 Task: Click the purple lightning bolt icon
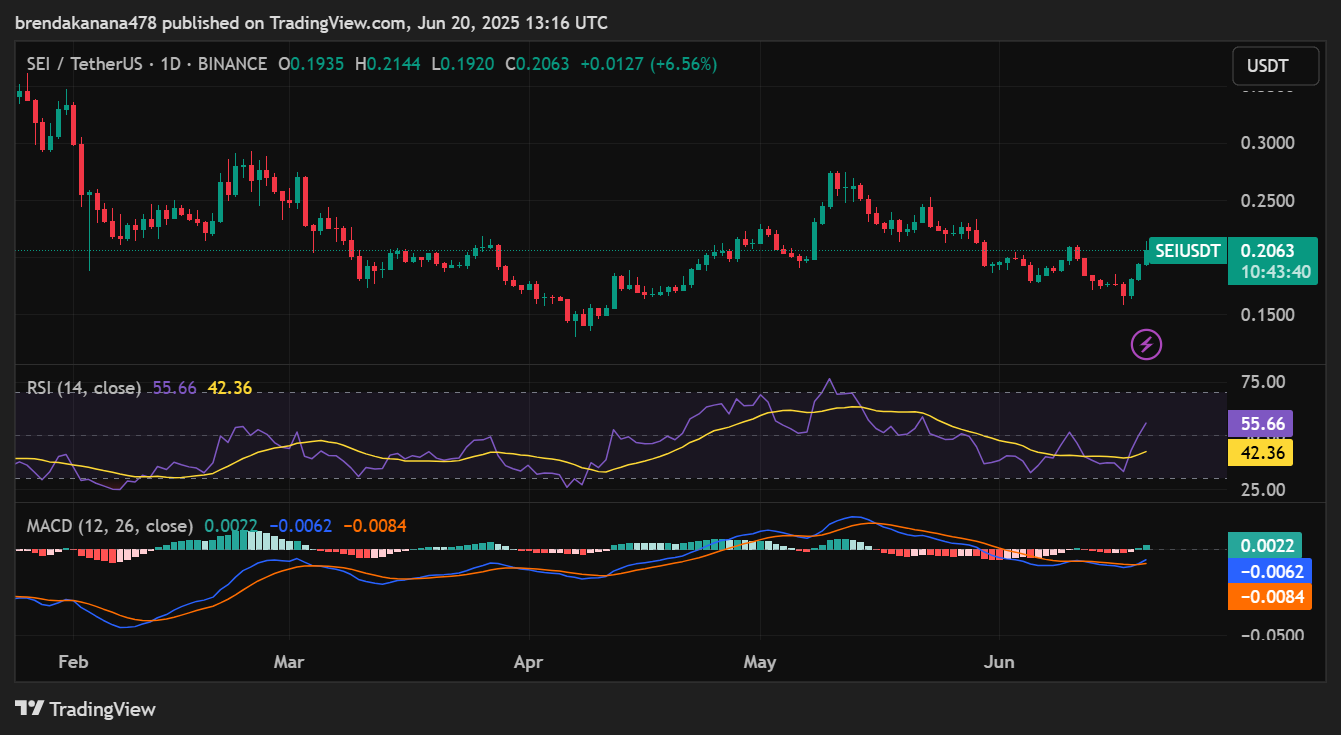click(1146, 345)
